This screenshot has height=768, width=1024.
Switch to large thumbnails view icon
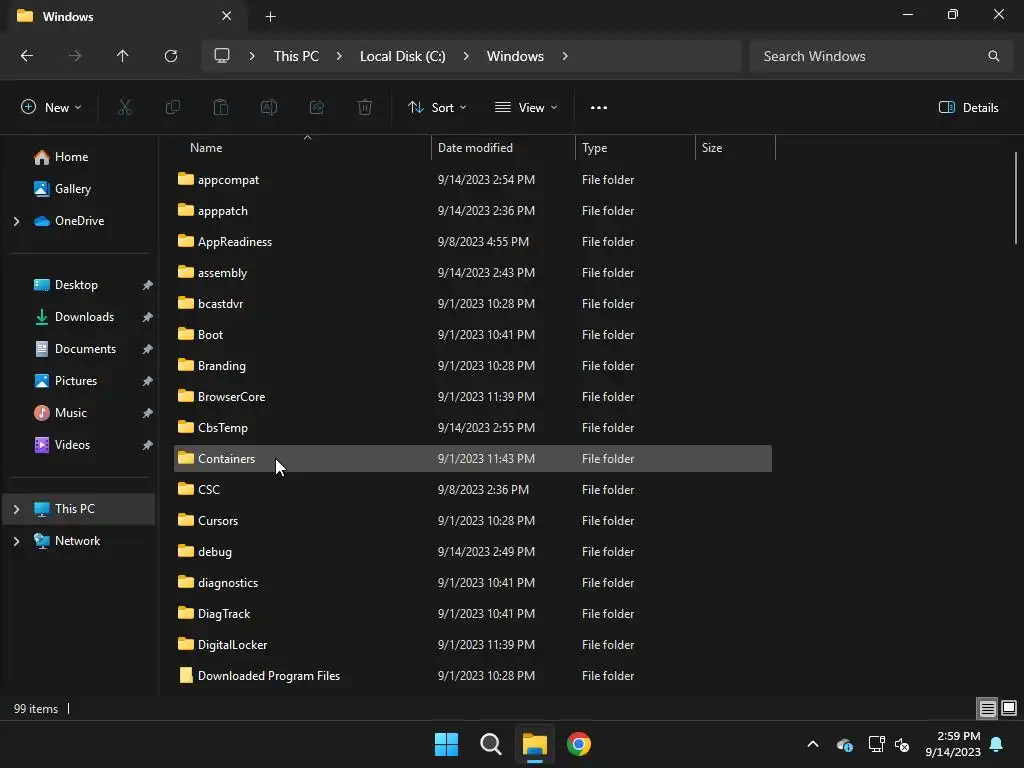(1009, 709)
